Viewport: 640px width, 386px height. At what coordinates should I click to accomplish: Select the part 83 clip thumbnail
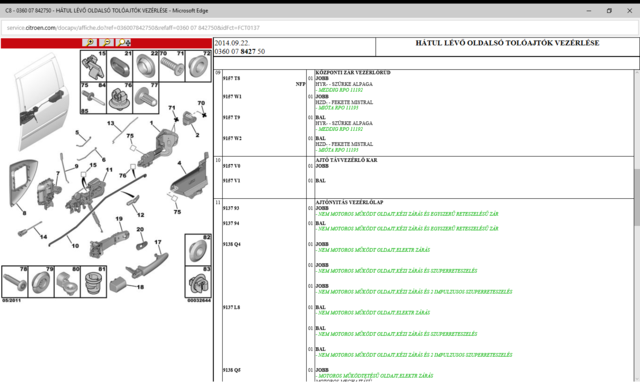(198, 282)
